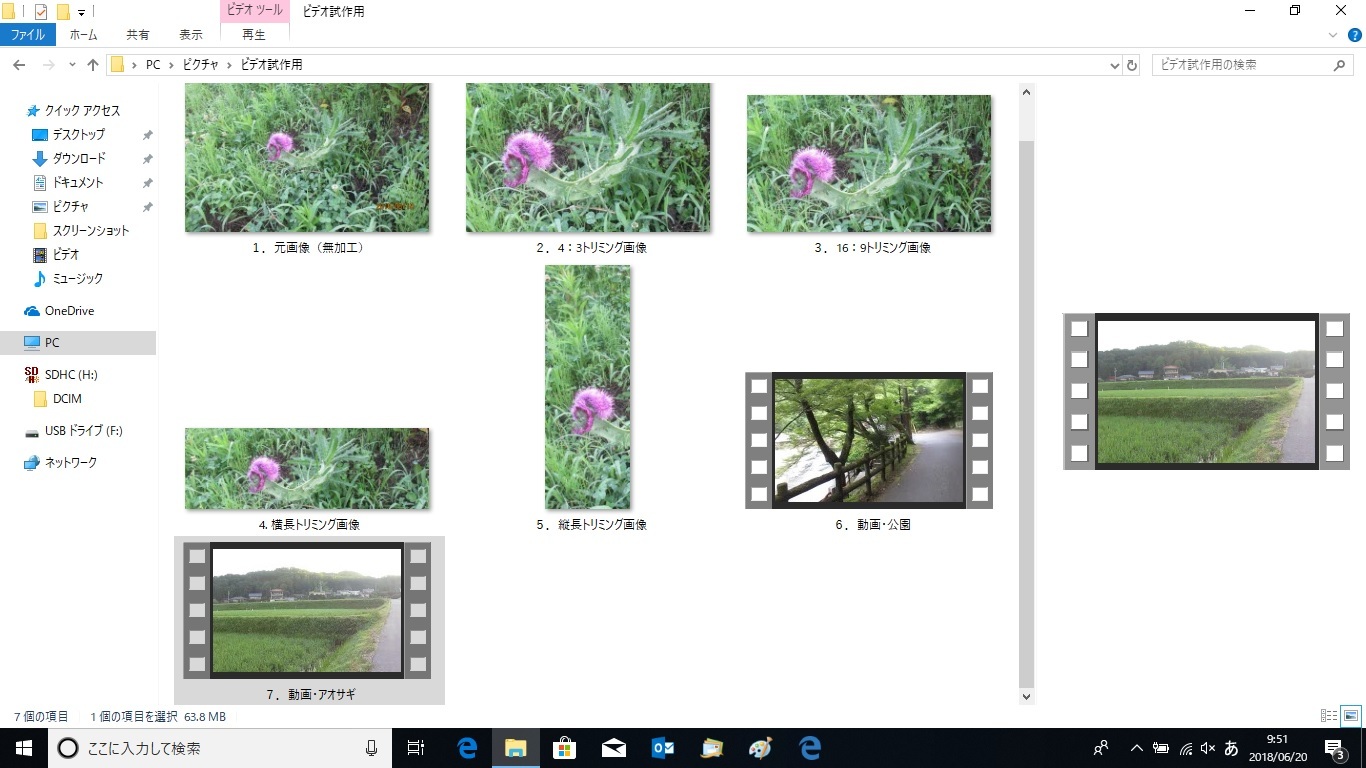This screenshot has width=1366, height=768.
Task: Select SDHC (H:) drive
Action: [x=71, y=375]
